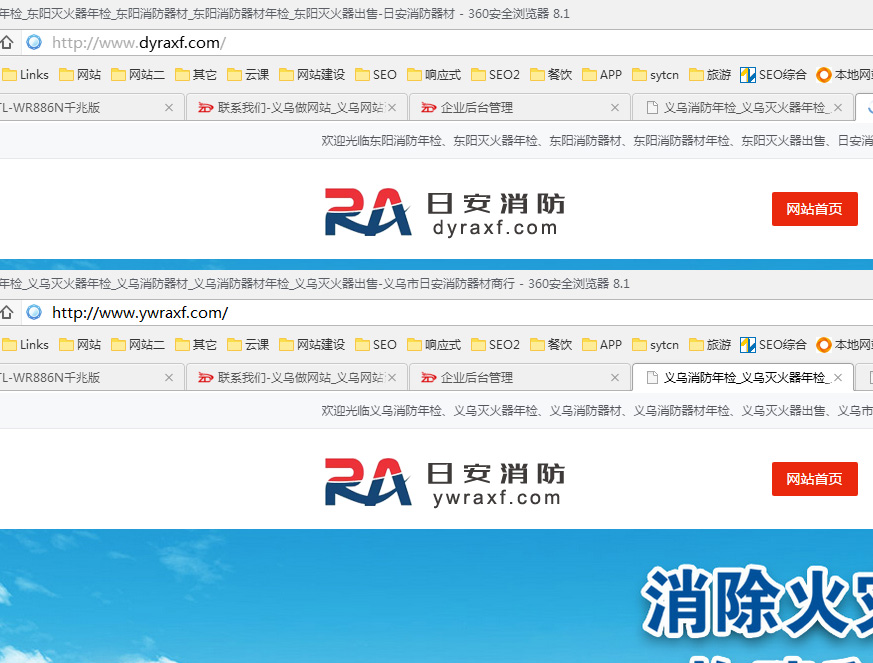Open APP bookmark folder in upper browser

[602, 75]
